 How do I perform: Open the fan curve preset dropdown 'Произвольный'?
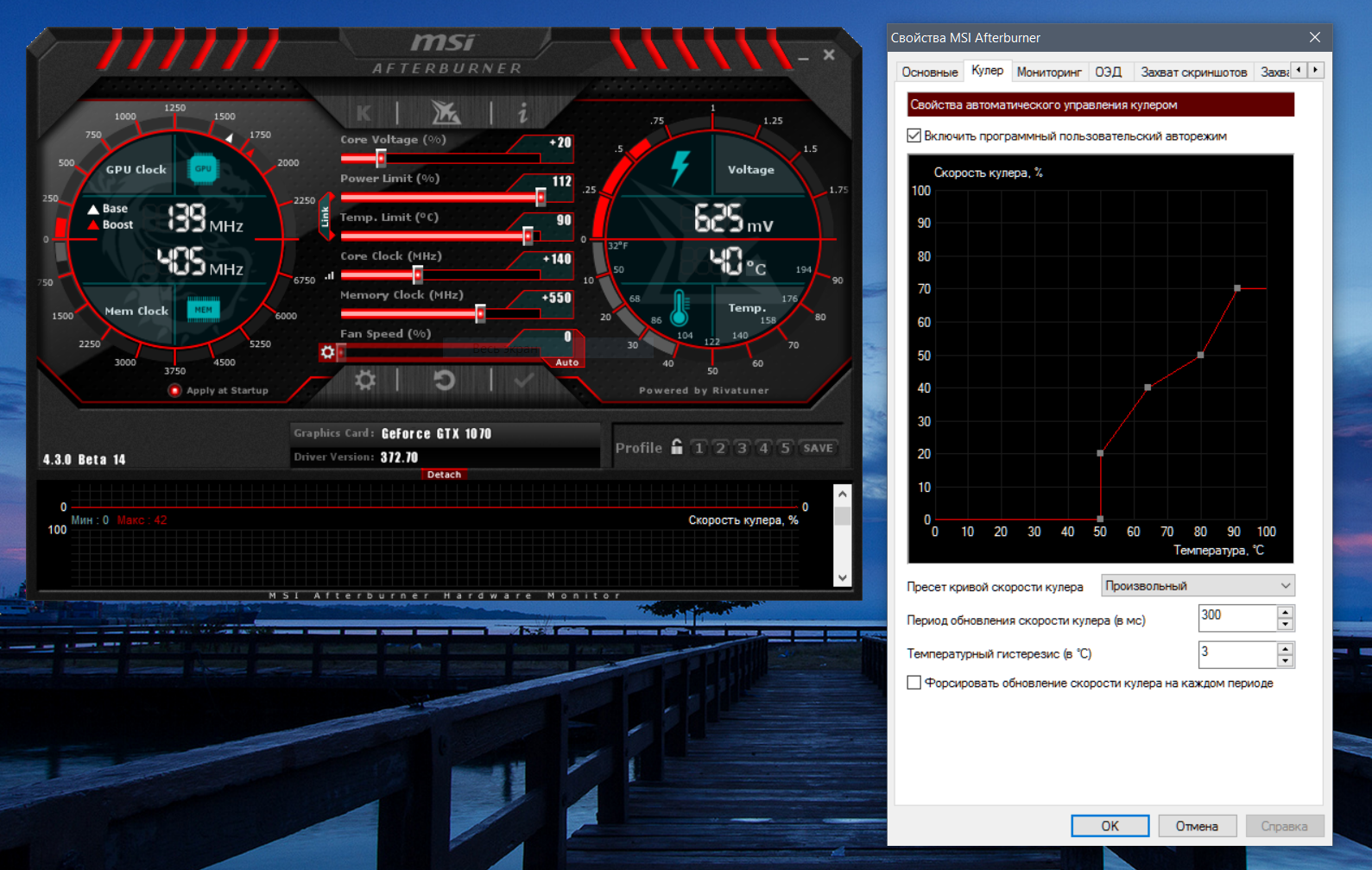click(x=1198, y=586)
